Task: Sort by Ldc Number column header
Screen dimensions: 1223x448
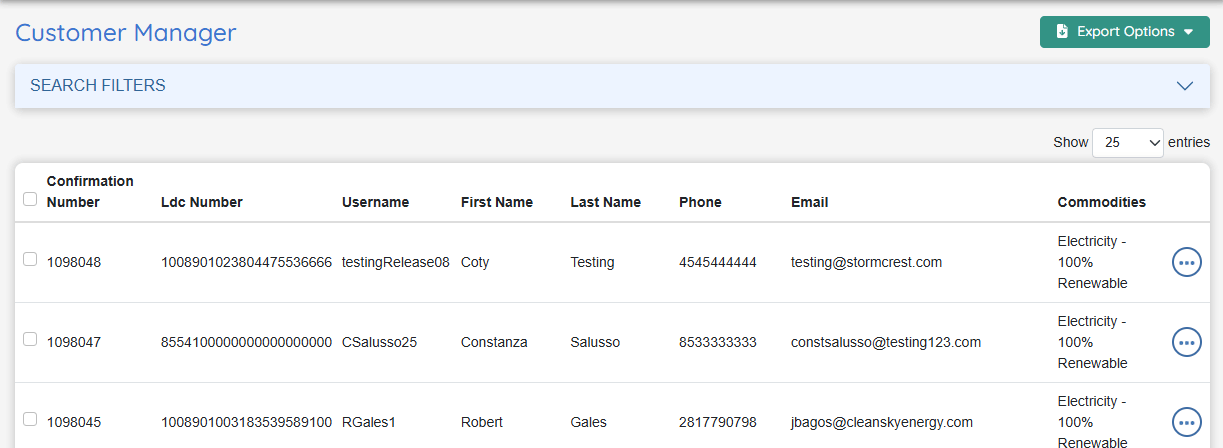Action: point(202,202)
